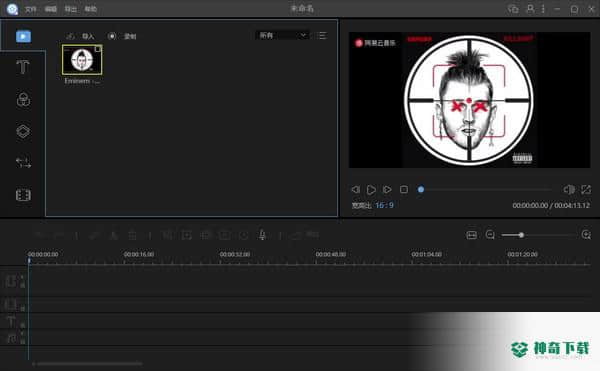Tick the checkbox on the Eminem thumbnail
Image resolution: width=600 pixels, height=371 pixels.
(x=98, y=49)
